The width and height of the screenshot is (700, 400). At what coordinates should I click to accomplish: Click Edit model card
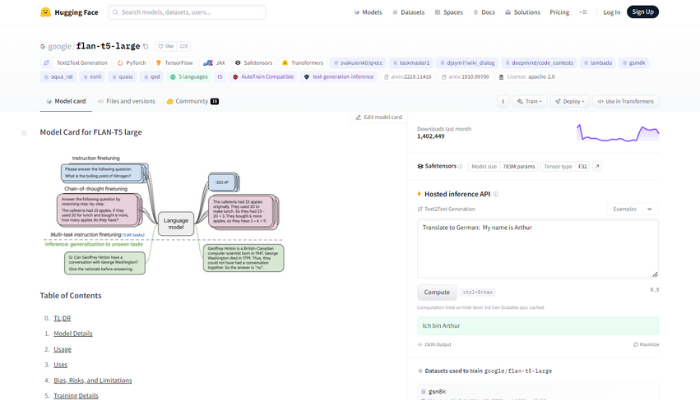pyautogui.click(x=379, y=117)
